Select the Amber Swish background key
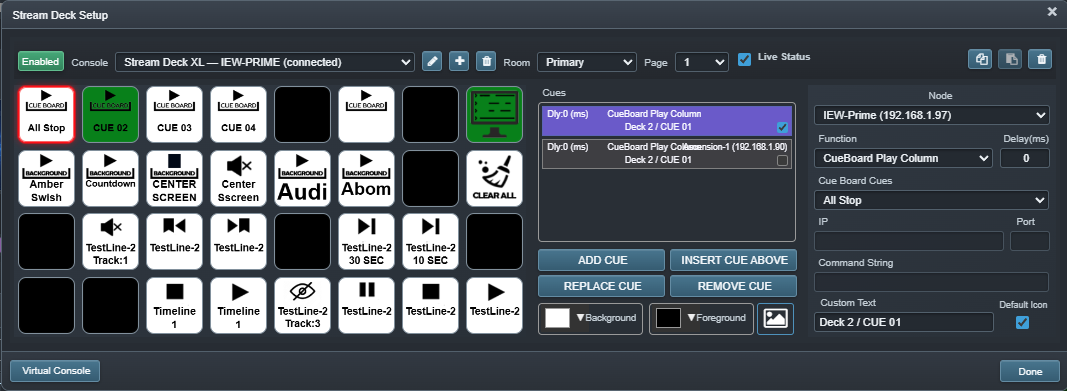This screenshot has height=391, width=1067. (46, 178)
